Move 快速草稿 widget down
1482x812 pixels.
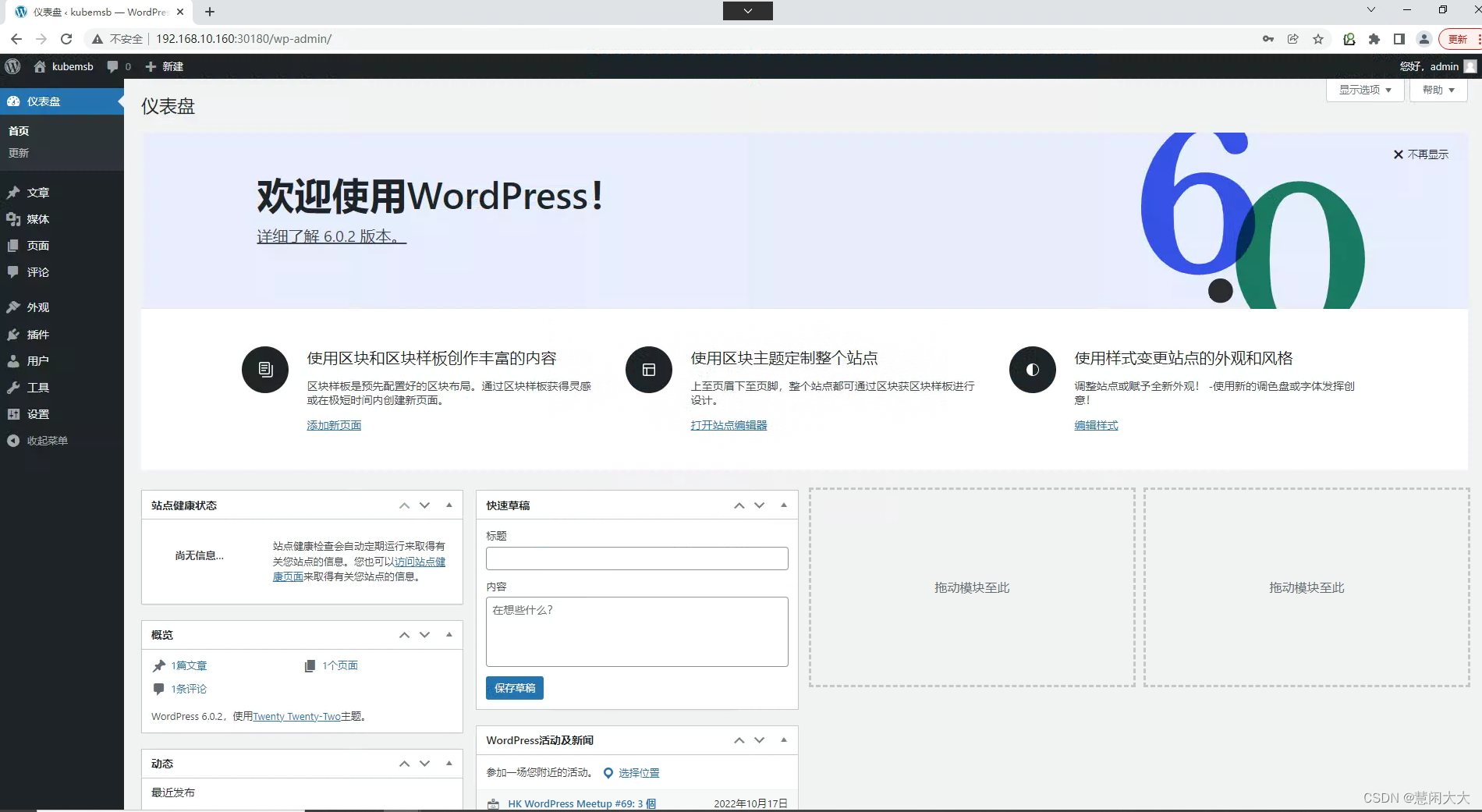(x=759, y=505)
